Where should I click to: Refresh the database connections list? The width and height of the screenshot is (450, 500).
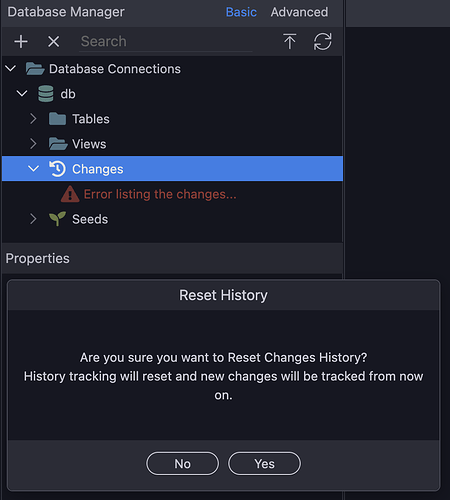(x=322, y=41)
